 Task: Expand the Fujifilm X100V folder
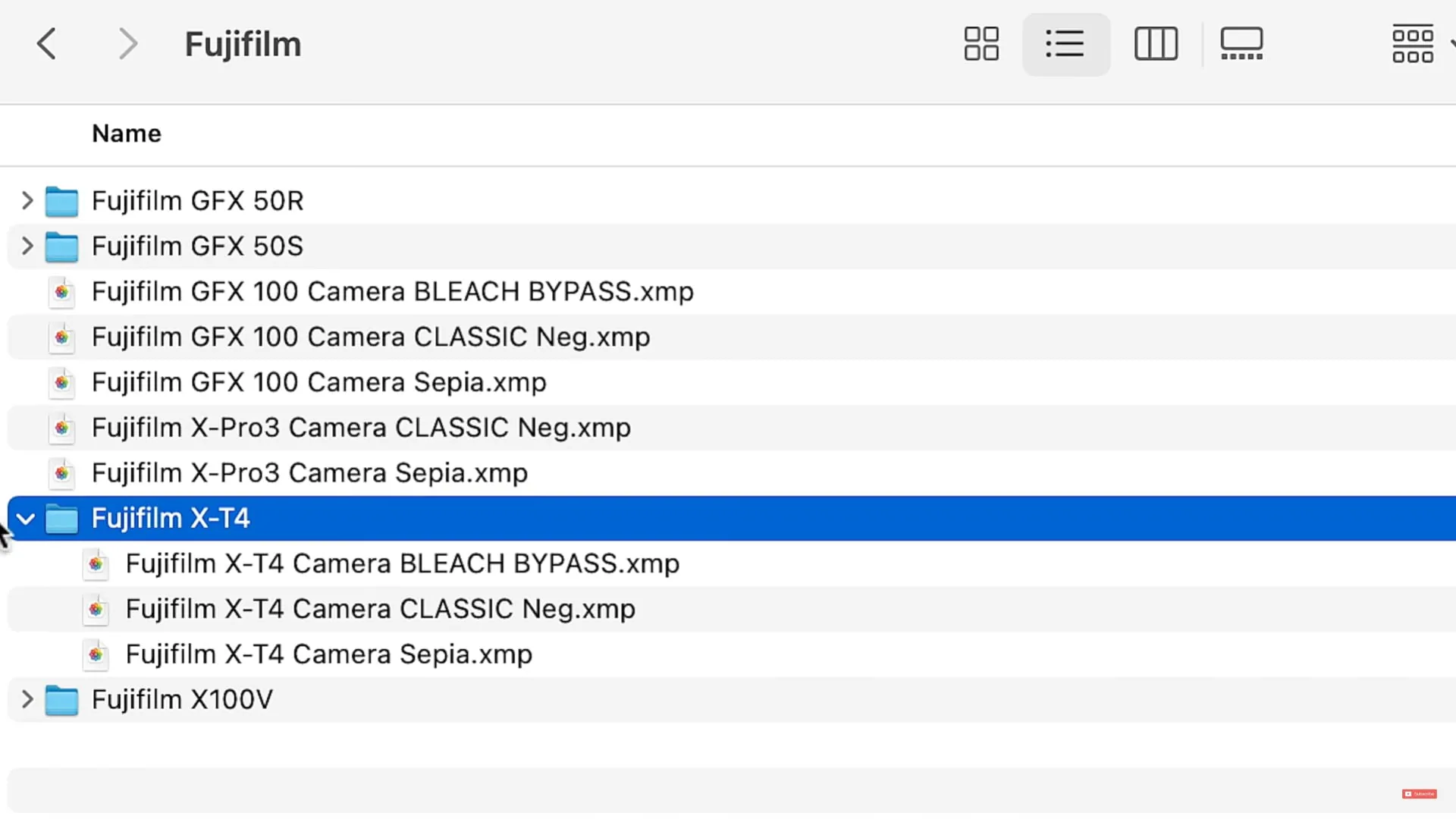click(27, 700)
